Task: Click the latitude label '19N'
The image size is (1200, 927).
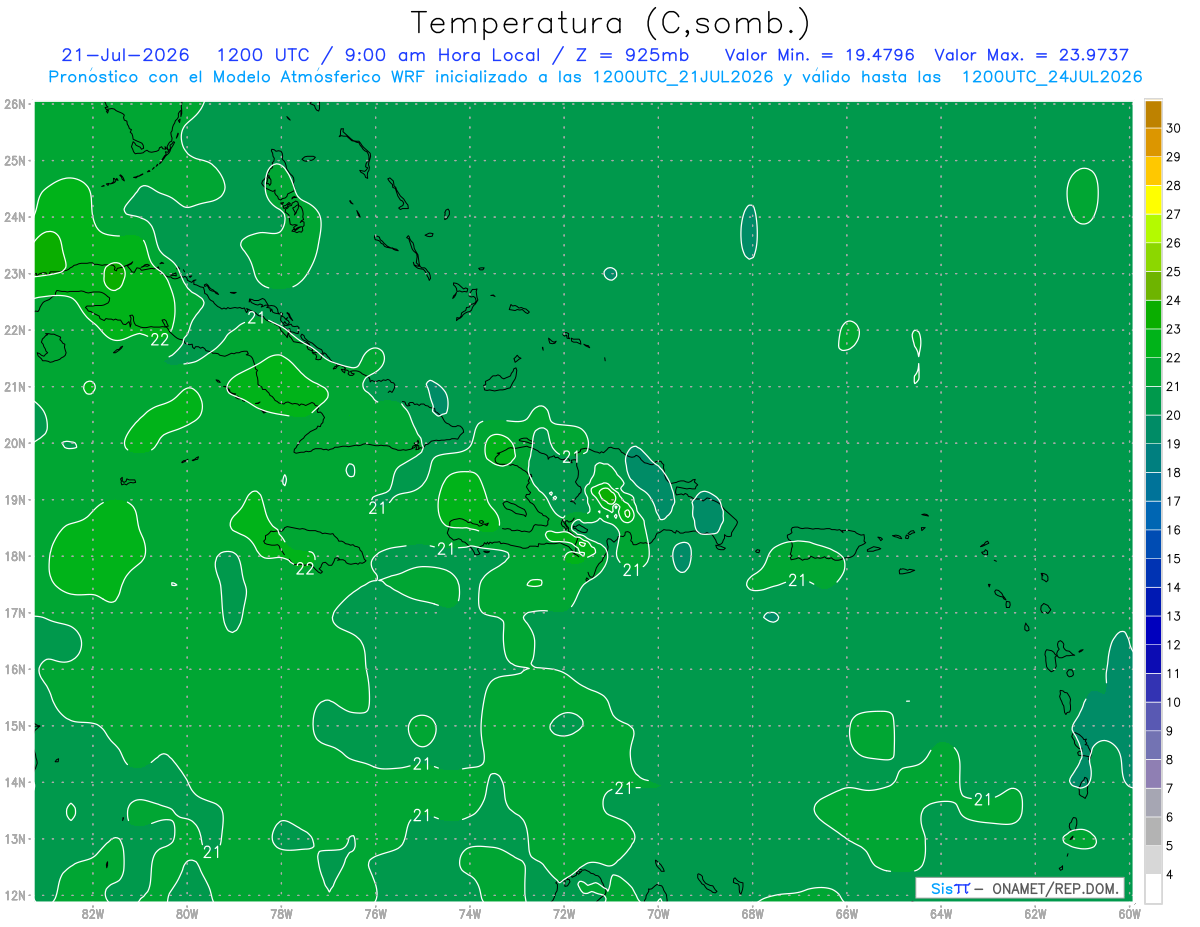Action: 15,499
